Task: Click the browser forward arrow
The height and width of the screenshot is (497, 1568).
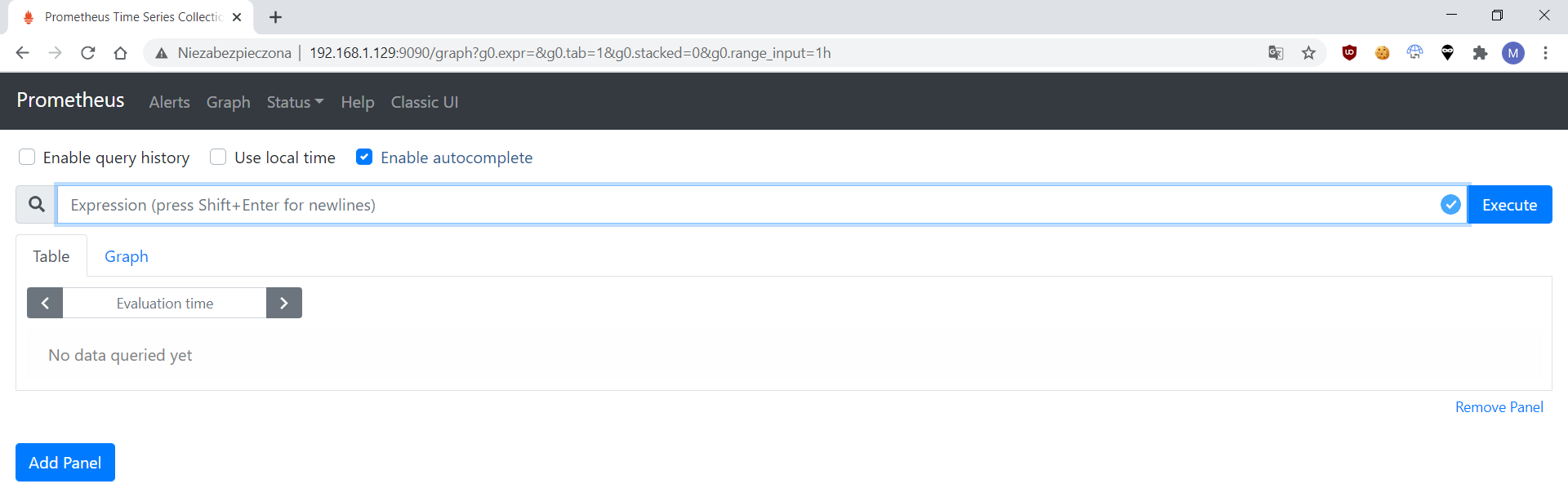Action: click(55, 53)
